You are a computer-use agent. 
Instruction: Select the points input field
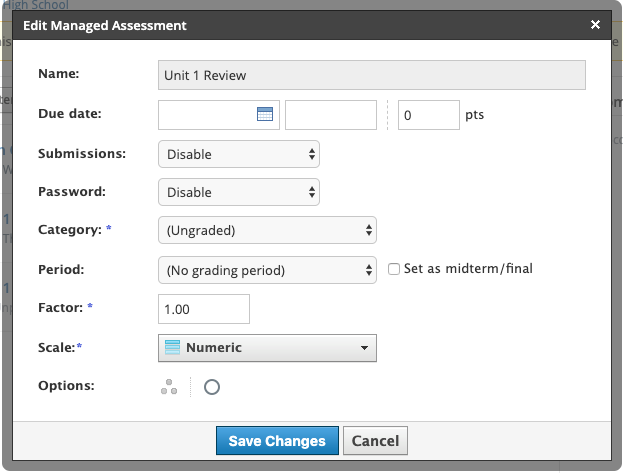coord(428,115)
